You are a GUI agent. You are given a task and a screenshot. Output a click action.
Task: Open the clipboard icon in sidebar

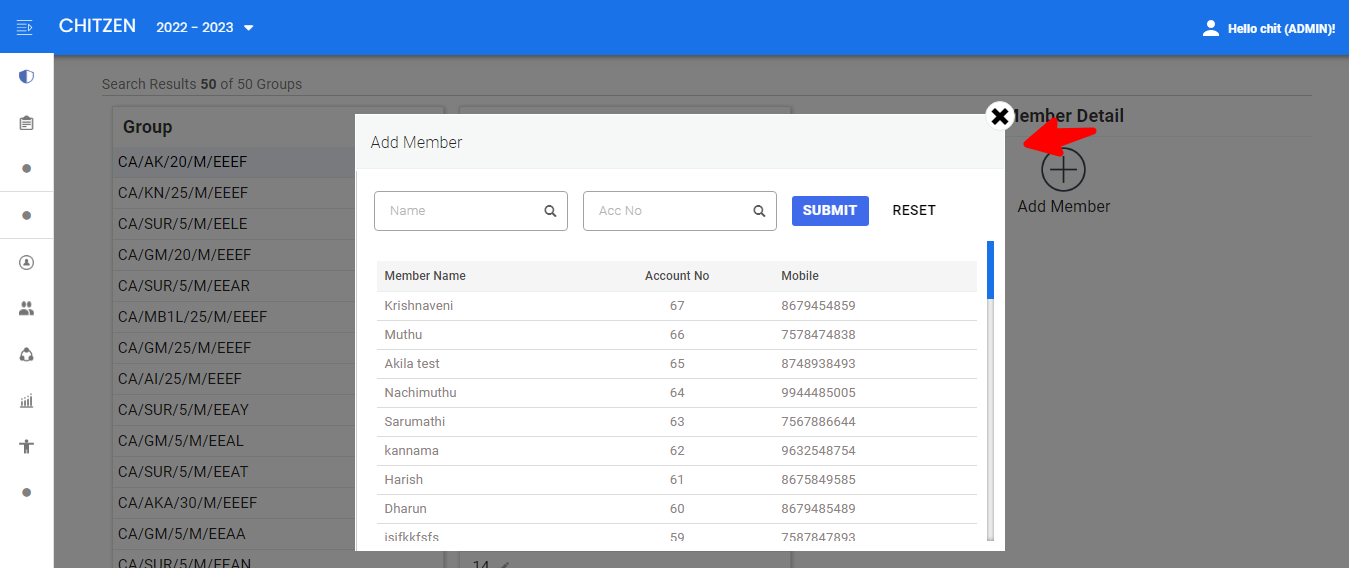click(x=27, y=123)
